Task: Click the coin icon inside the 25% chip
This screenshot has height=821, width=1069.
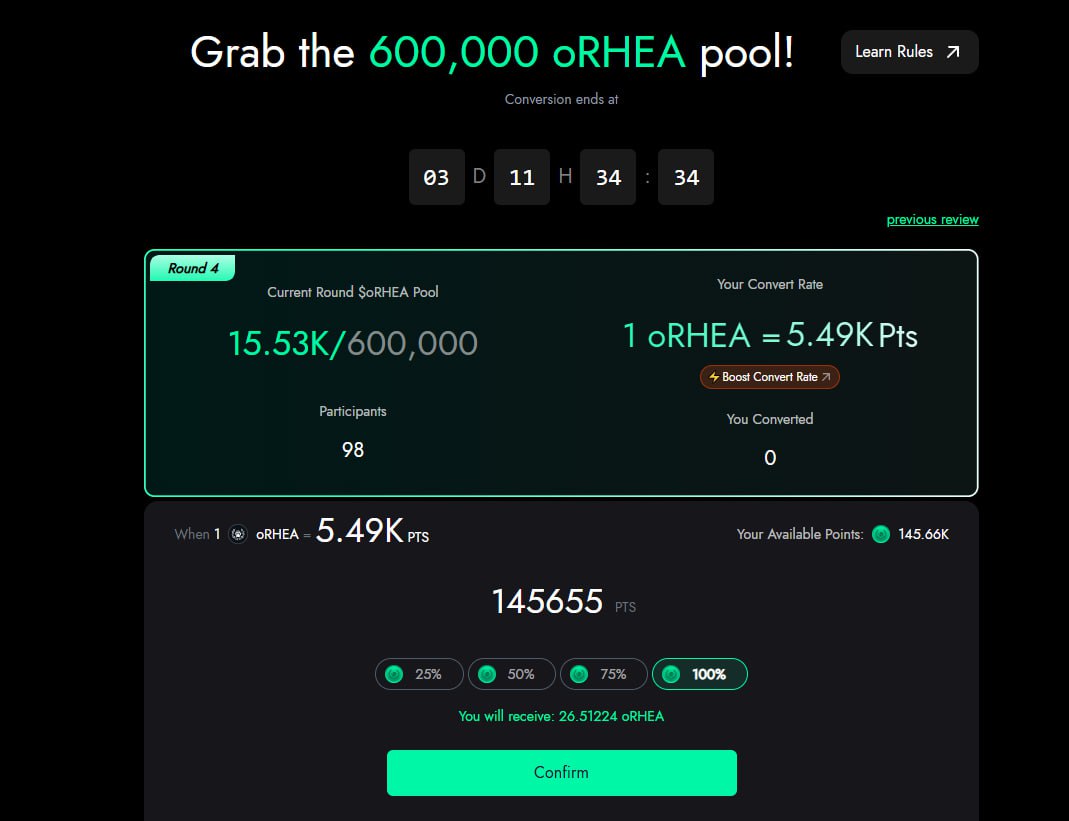Action: pos(394,674)
